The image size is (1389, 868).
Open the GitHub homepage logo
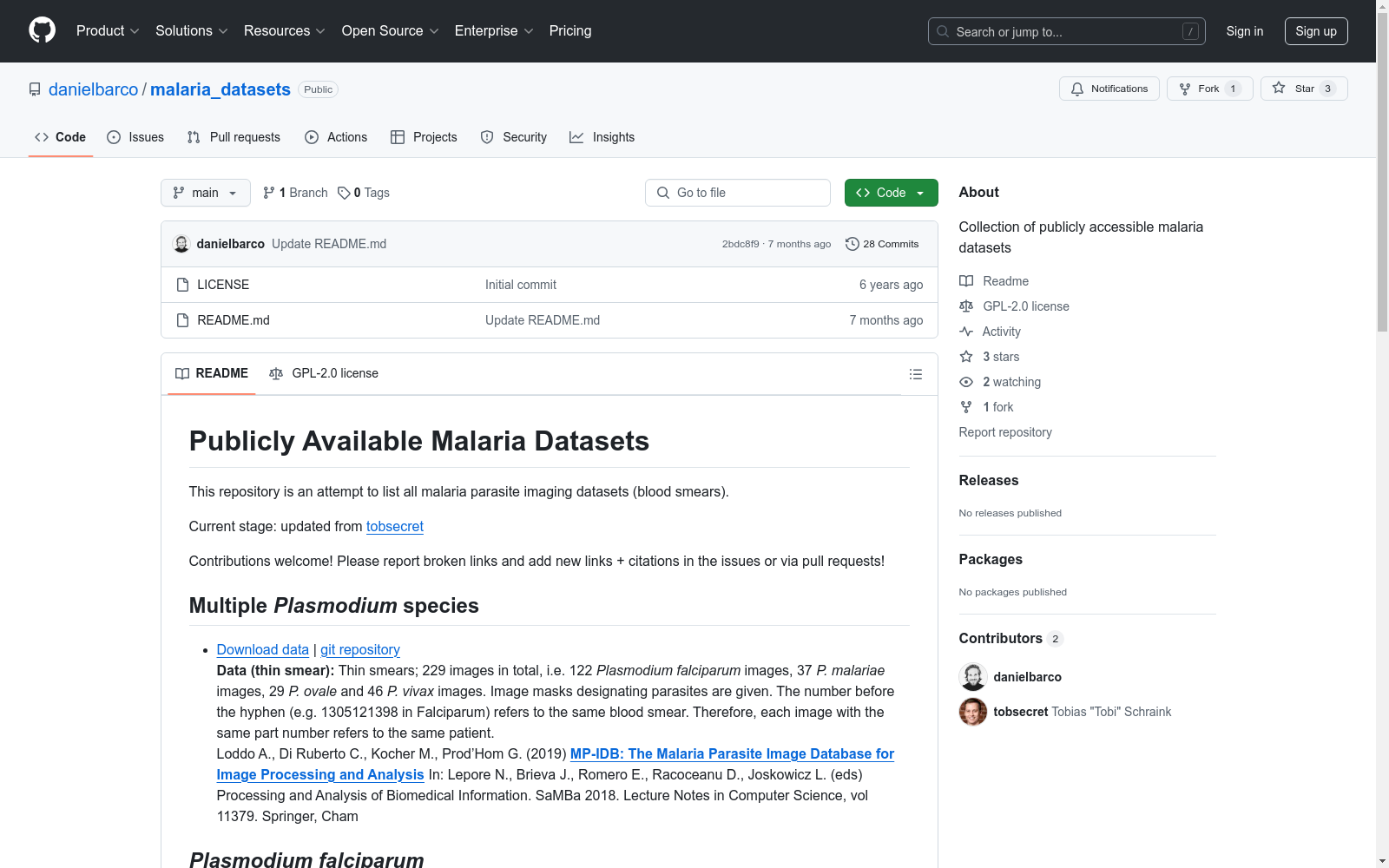(42, 30)
